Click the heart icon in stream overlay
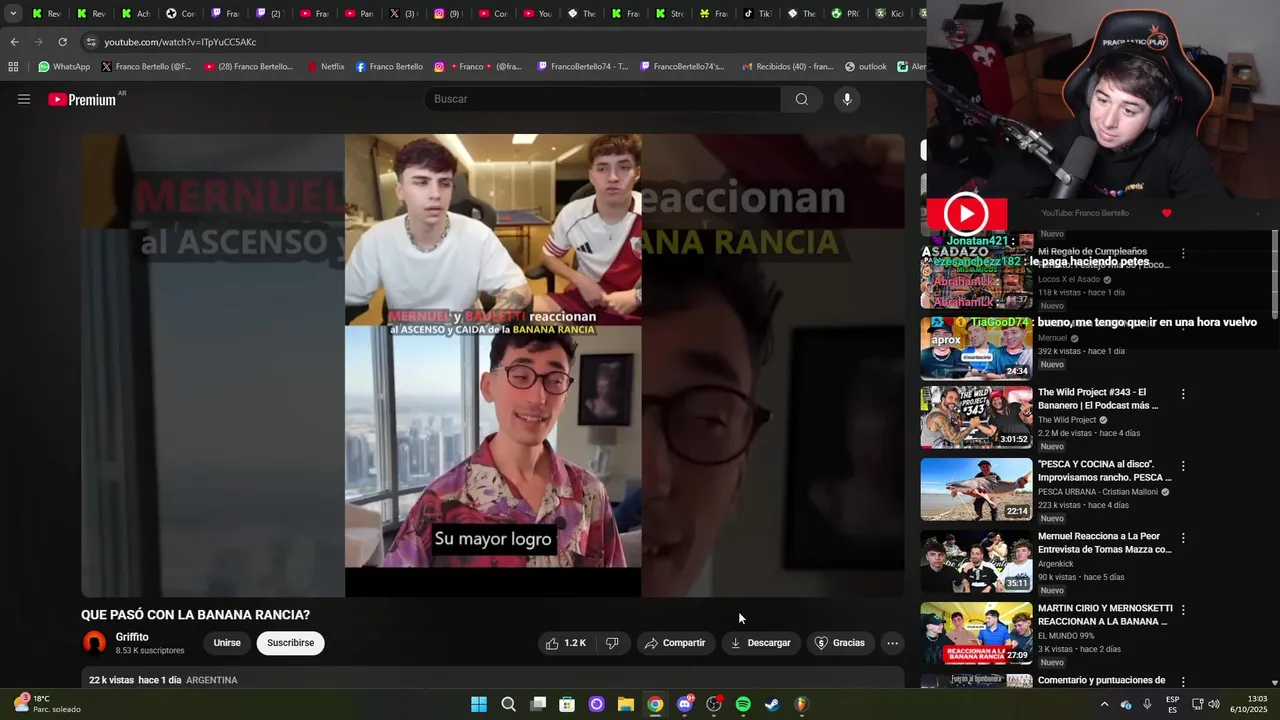Image resolution: width=1280 pixels, height=720 pixels. point(1166,213)
